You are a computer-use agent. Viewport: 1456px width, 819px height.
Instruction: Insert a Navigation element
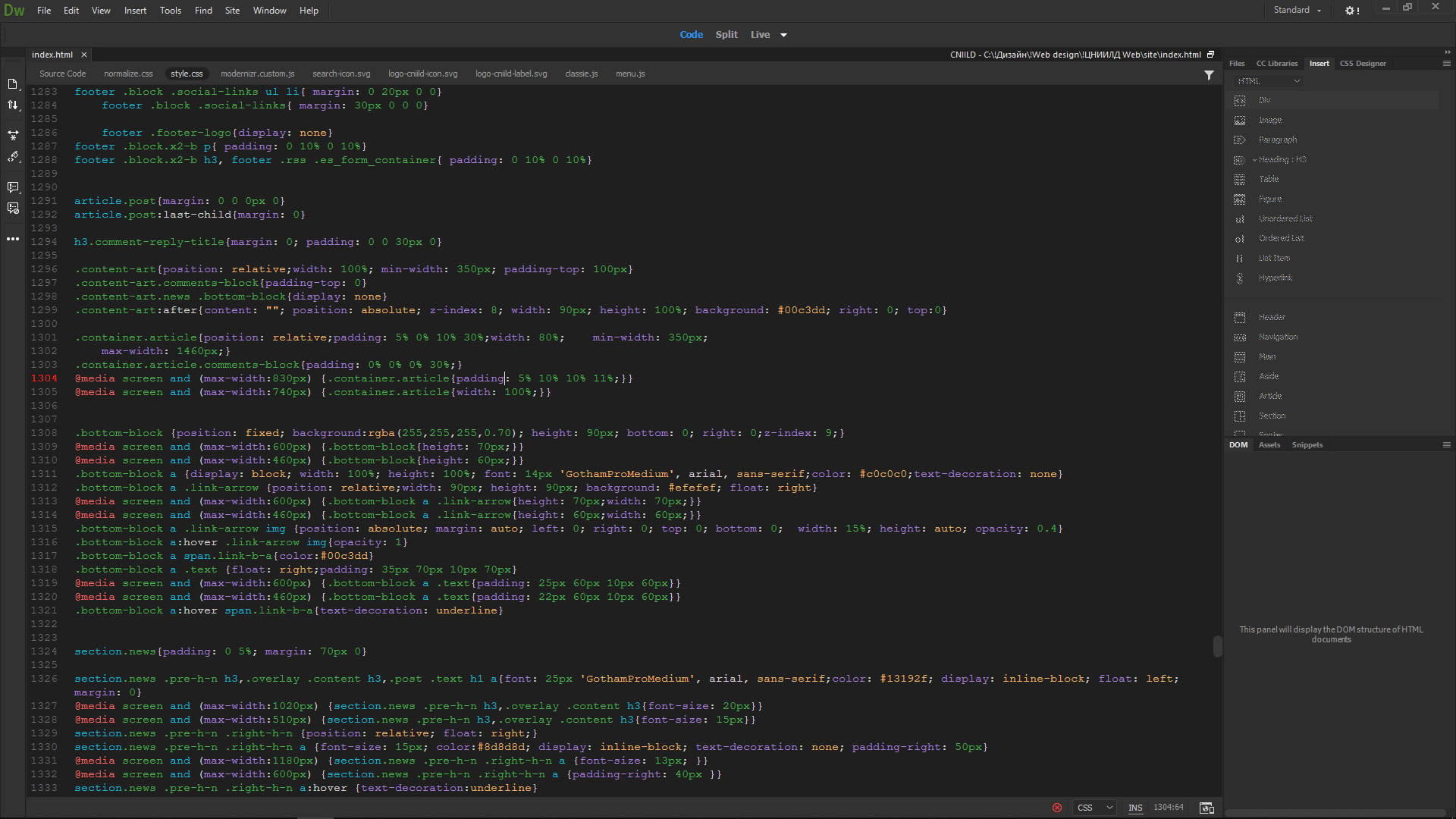[1277, 337]
